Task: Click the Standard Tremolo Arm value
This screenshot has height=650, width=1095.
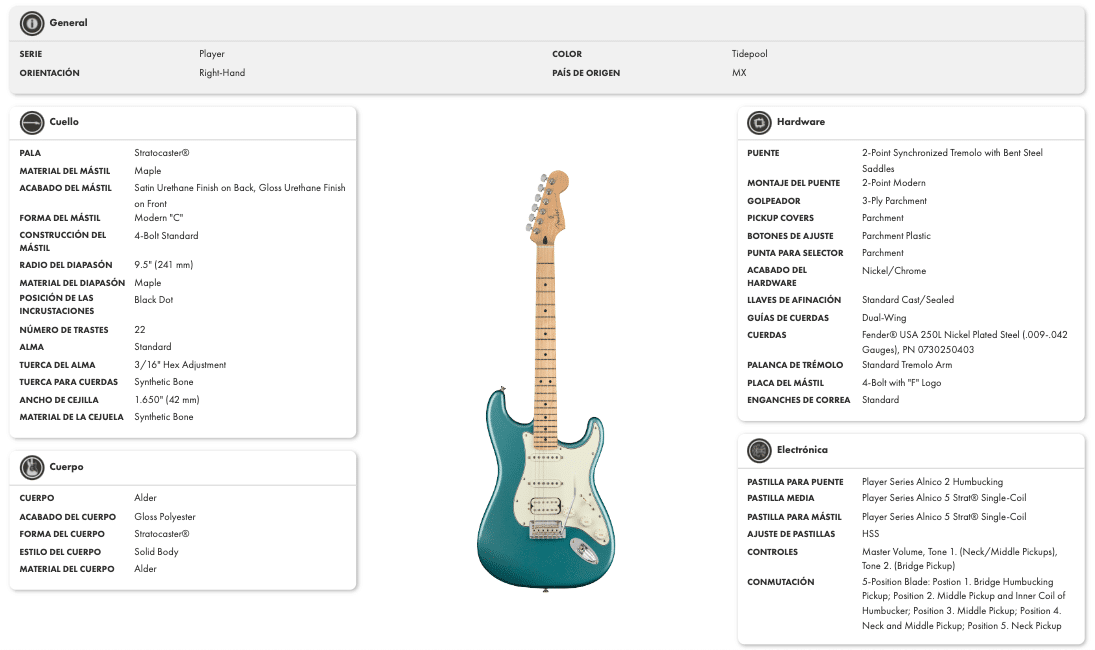Action: (906, 365)
